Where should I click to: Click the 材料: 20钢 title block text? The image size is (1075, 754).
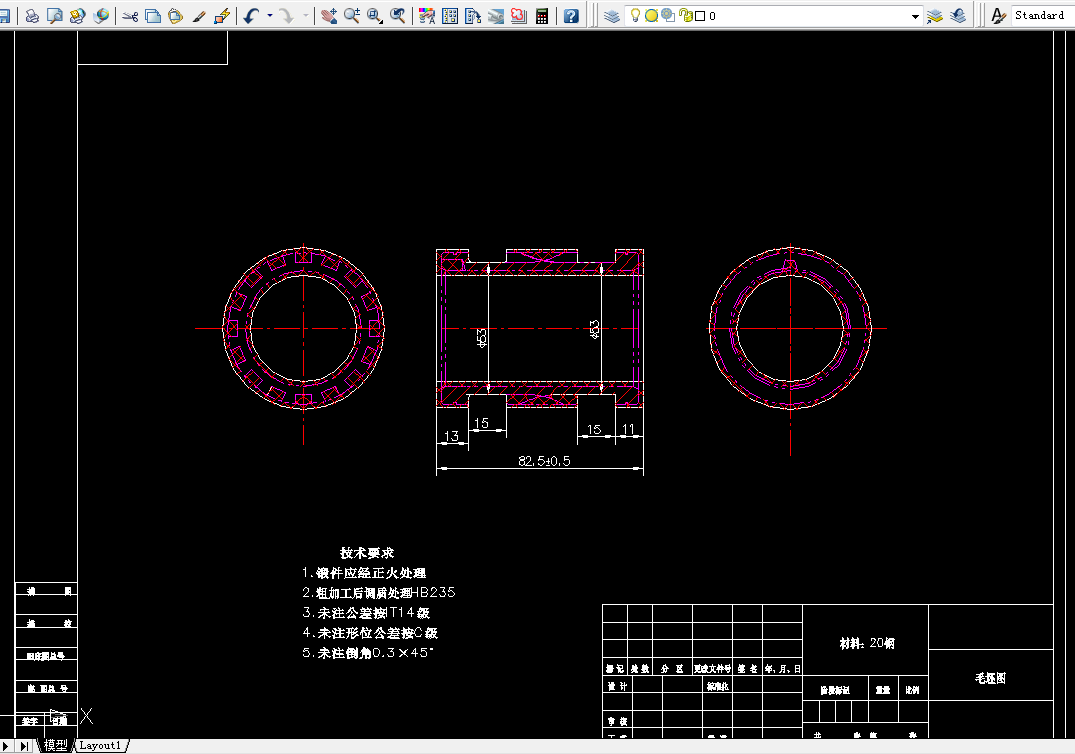pyautogui.click(x=867, y=643)
